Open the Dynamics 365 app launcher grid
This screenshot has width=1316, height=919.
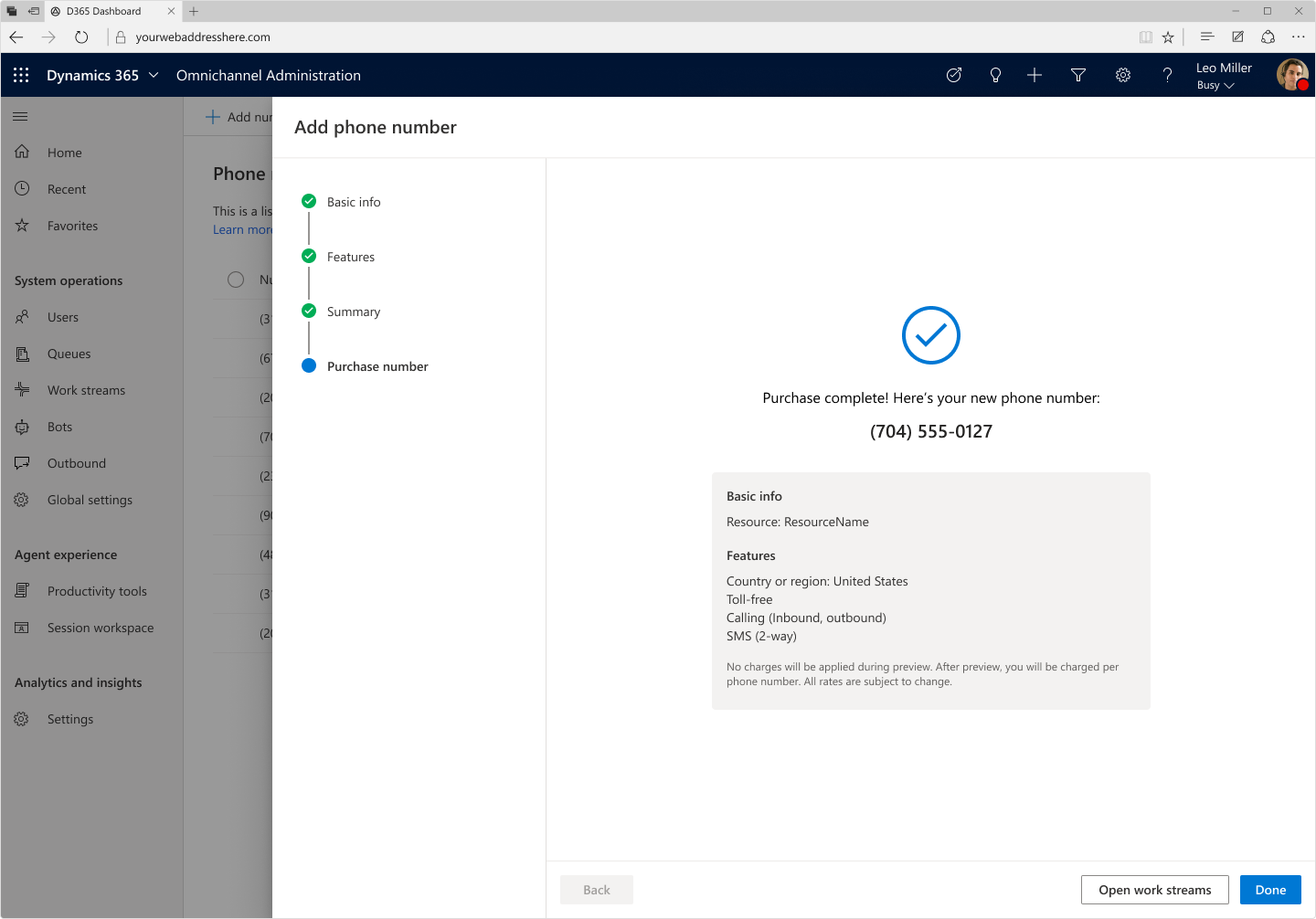click(x=21, y=75)
